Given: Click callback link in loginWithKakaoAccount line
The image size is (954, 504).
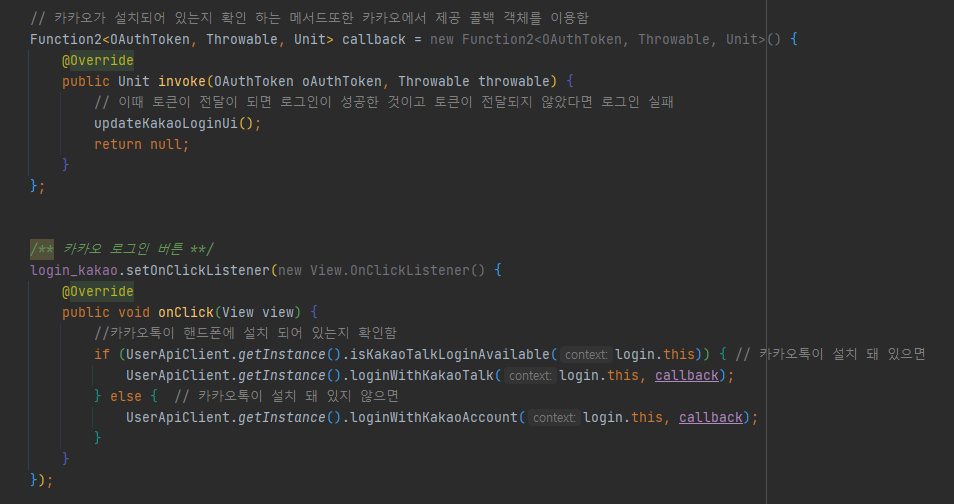Looking at the screenshot, I should [x=711, y=418].
